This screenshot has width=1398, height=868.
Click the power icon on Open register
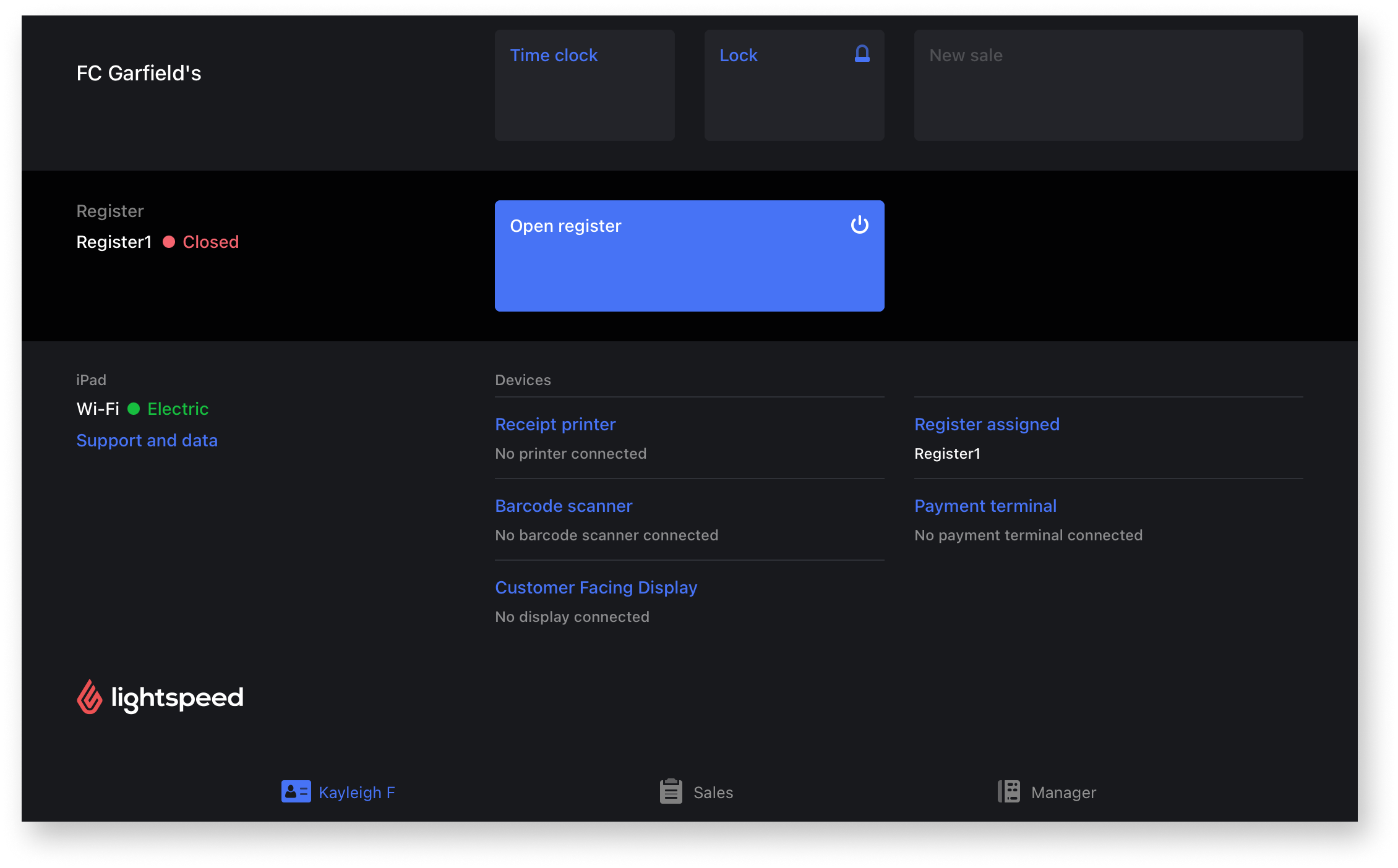pos(857,225)
